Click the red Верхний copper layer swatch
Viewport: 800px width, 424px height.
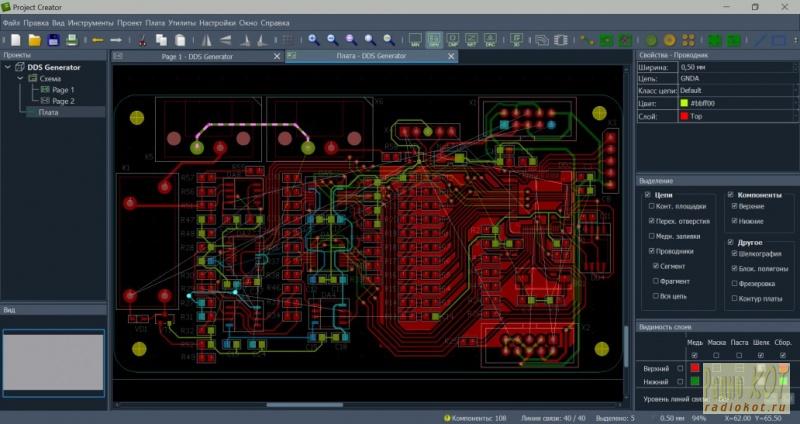(x=694, y=368)
